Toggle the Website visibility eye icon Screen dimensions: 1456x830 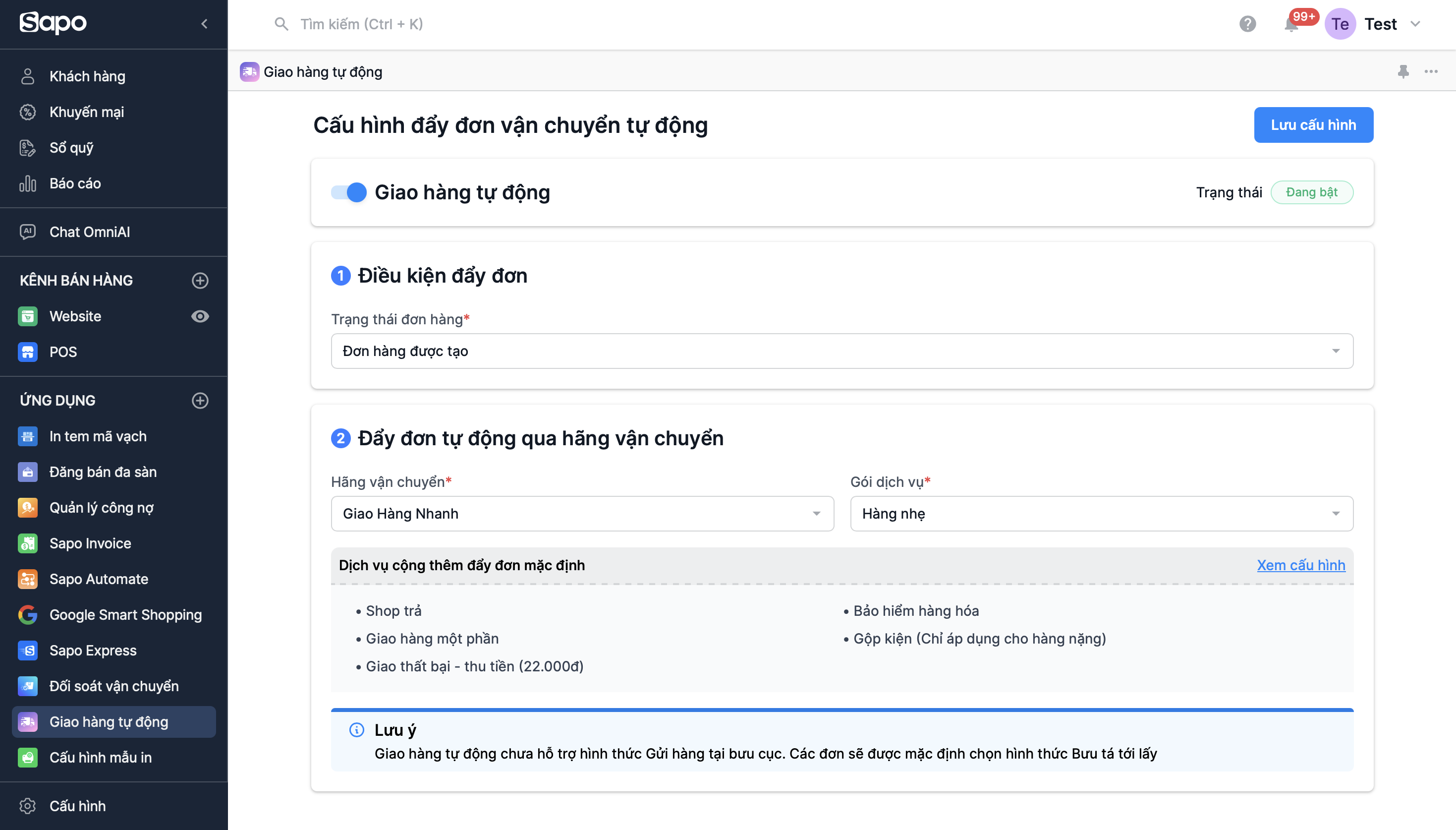tap(200, 316)
